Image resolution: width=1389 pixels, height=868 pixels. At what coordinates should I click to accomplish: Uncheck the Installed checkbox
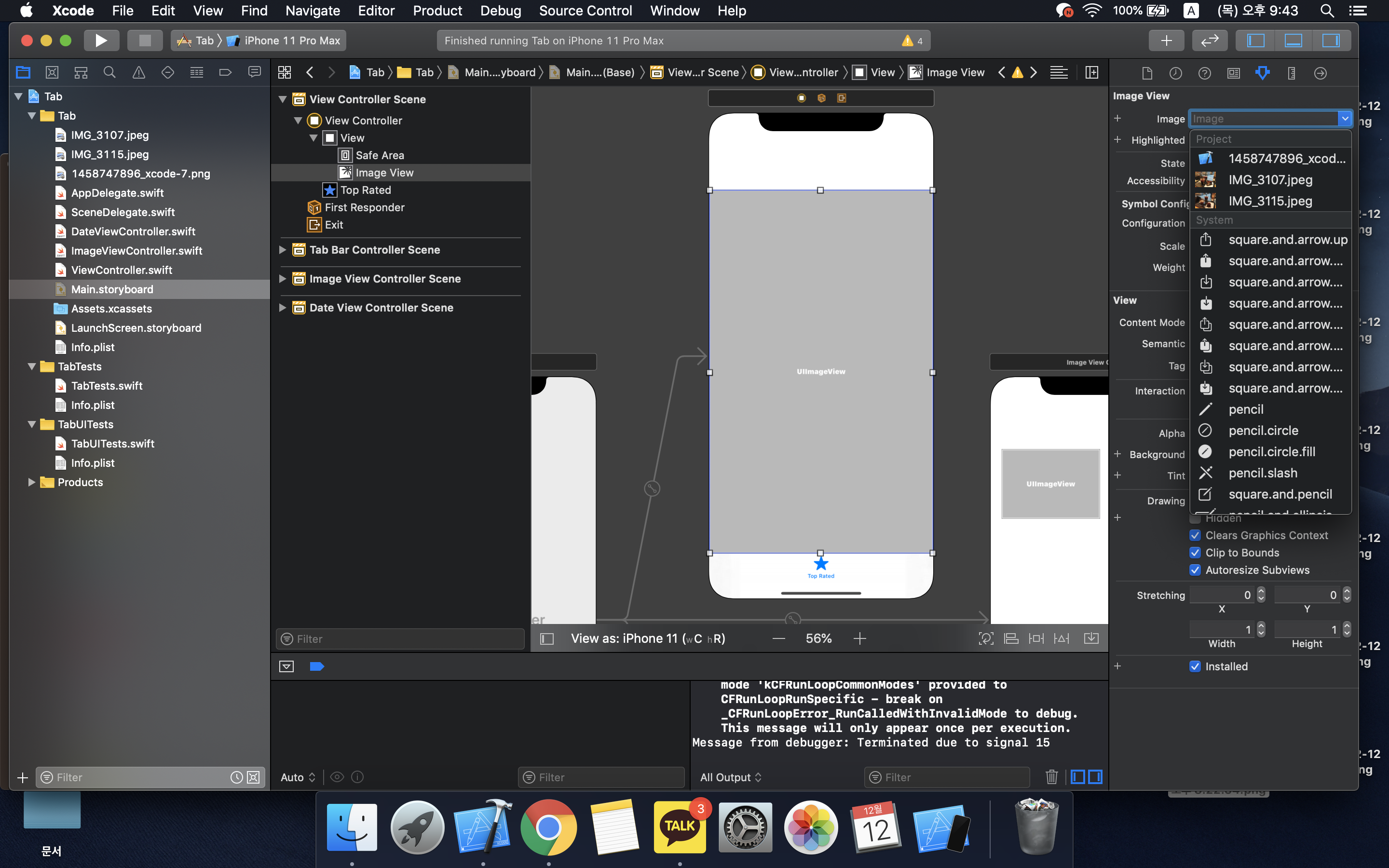pos(1195,666)
